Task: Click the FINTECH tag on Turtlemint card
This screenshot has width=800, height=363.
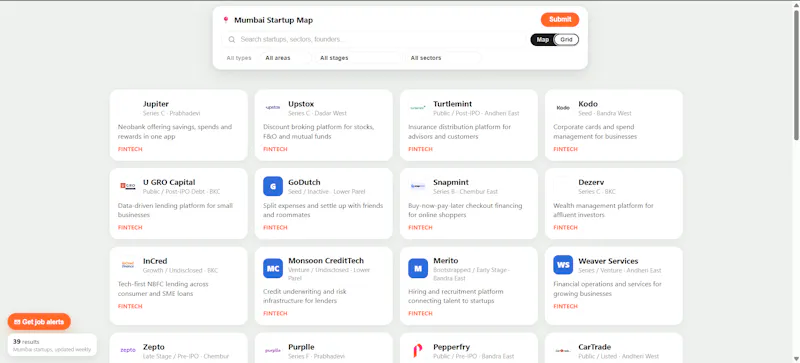Action: coord(420,149)
